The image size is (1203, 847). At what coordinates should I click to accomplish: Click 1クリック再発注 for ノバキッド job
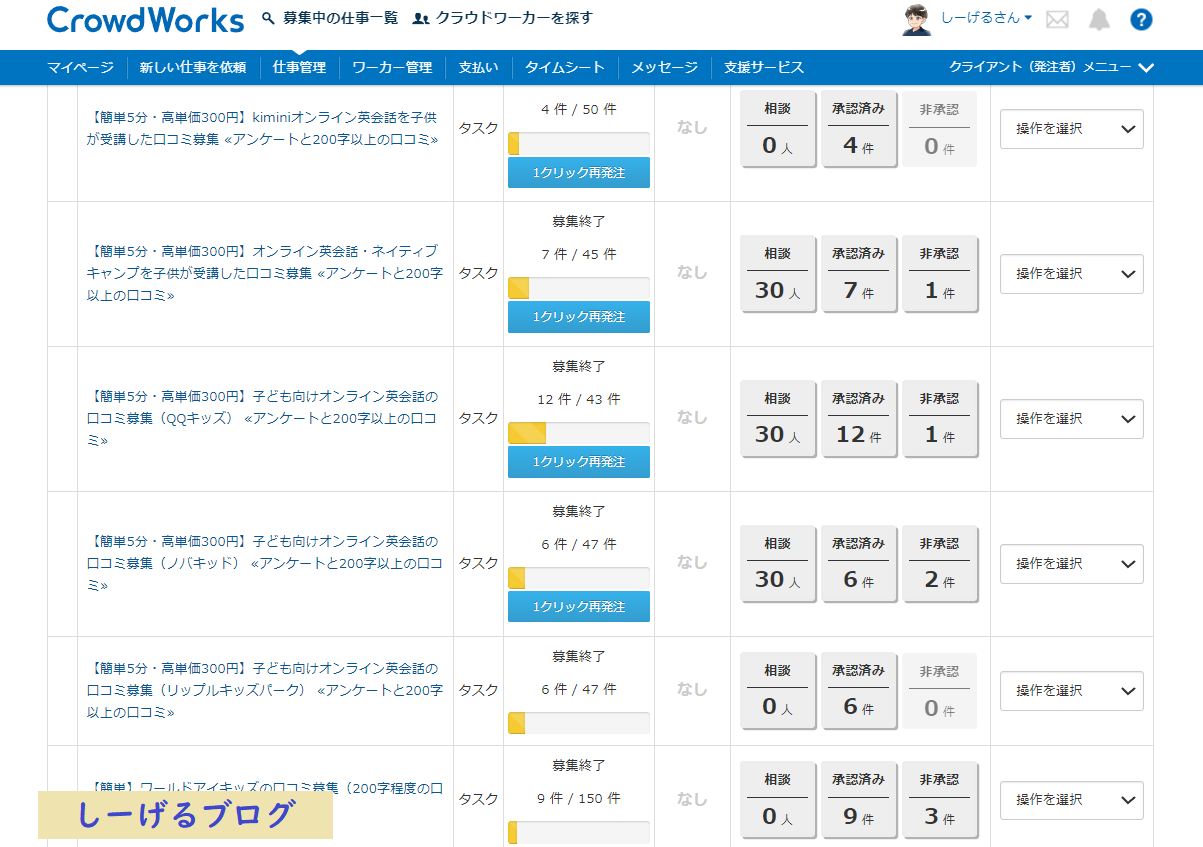click(579, 606)
